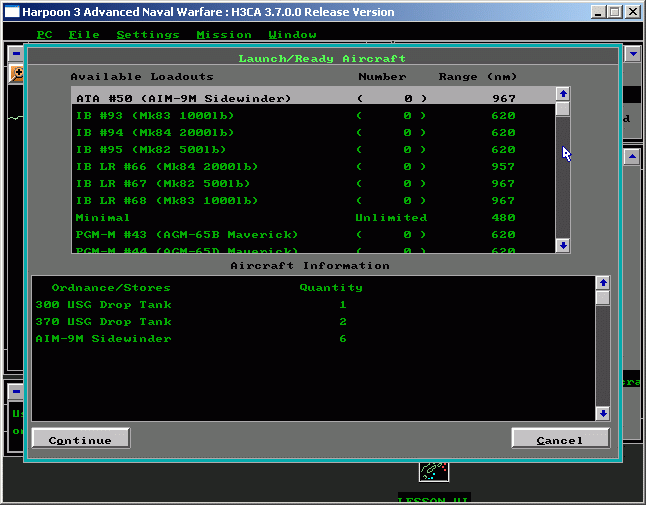Click the Continue button

pos(81,438)
